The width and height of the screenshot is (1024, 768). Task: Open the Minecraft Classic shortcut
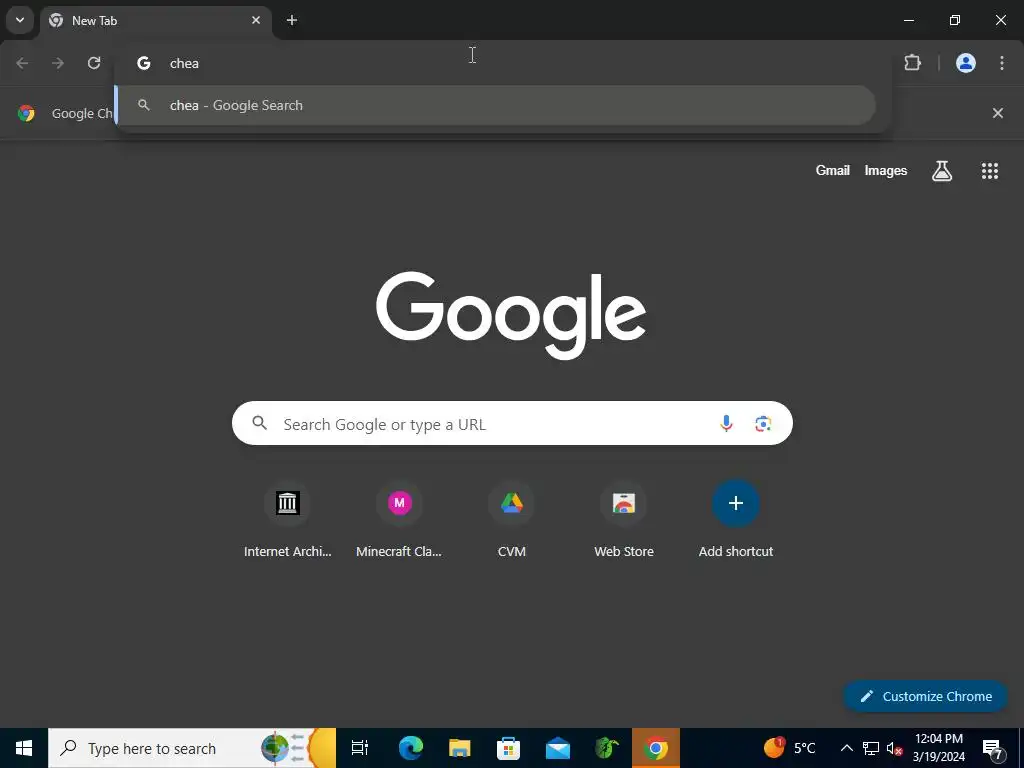tap(399, 520)
